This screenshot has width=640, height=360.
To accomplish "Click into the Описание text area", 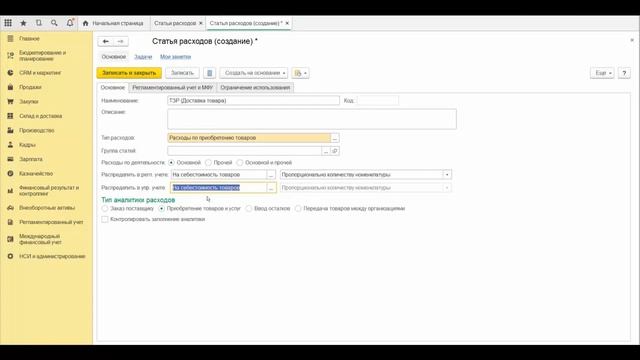I will pyautogui.click(x=312, y=119).
